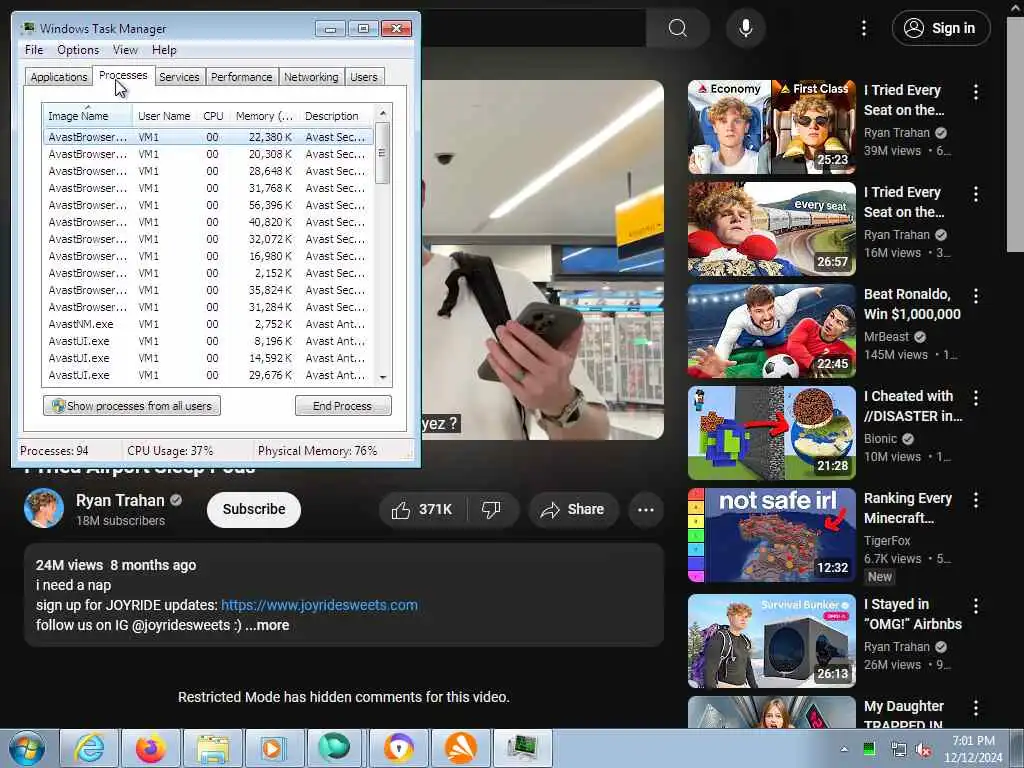This screenshot has width=1024, height=768.
Task: Open Firefox from the taskbar
Action: (x=151, y=748)
